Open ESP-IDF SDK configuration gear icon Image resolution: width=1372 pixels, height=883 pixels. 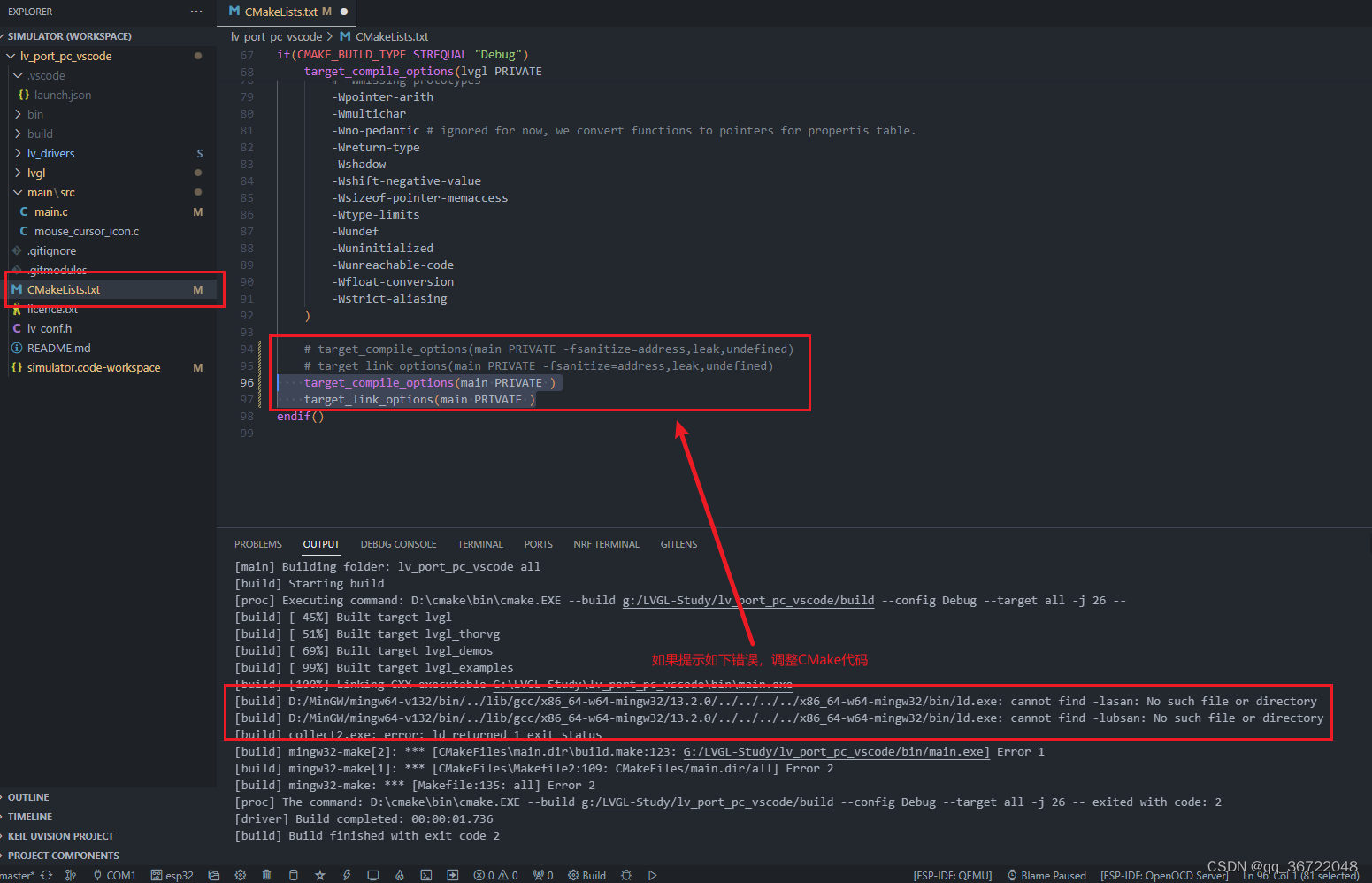(x=240, y=875)
